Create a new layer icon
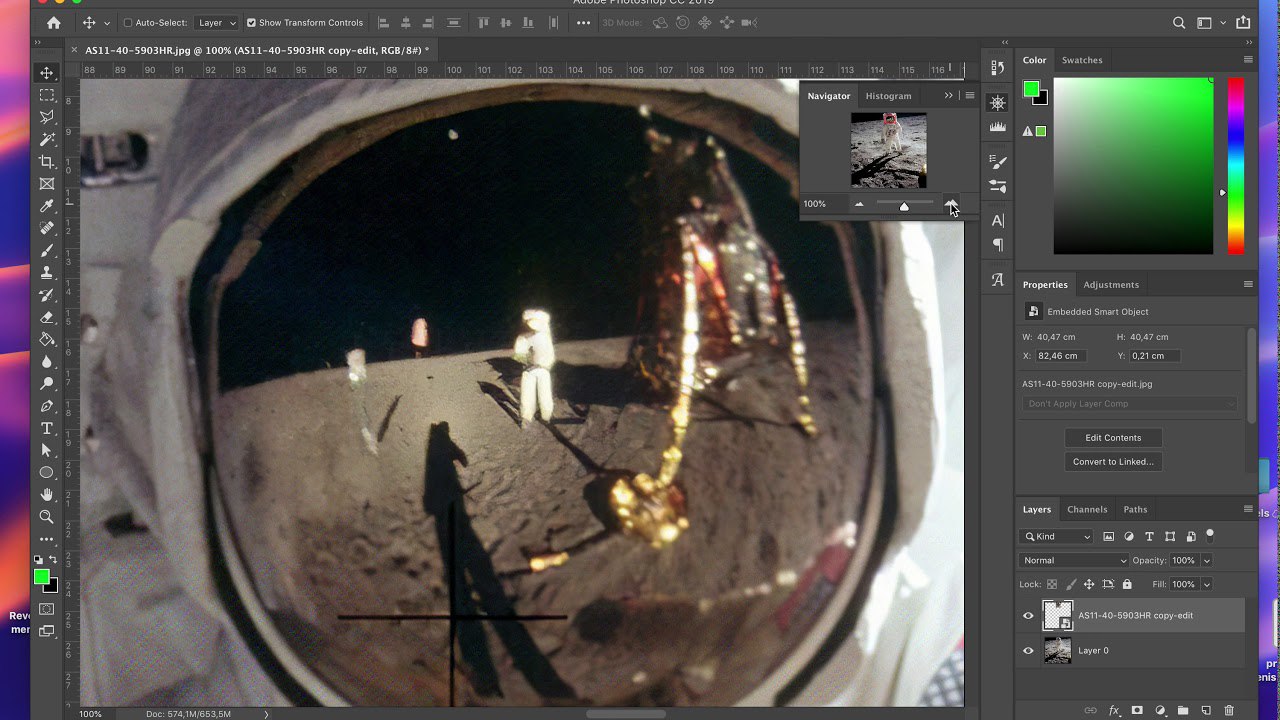Image resolution: width=1280 pixels, height=720 pixels. pos(1206,710)
